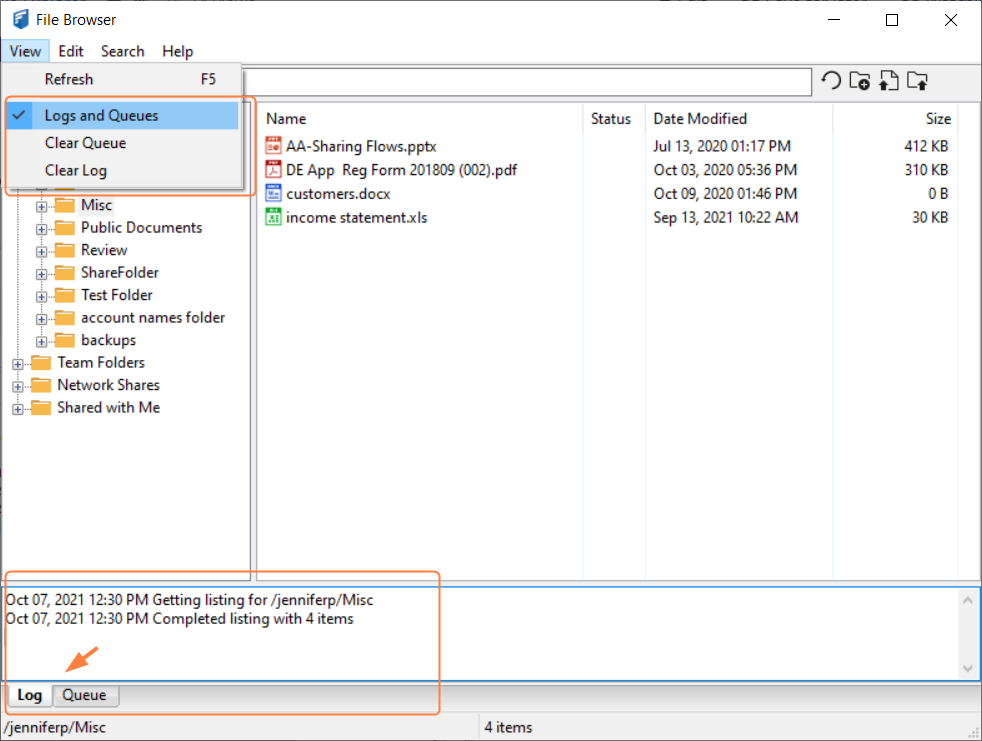Click the upload folder toolbar icon
This screenshot has width=982, height=741.
(917, 82)
